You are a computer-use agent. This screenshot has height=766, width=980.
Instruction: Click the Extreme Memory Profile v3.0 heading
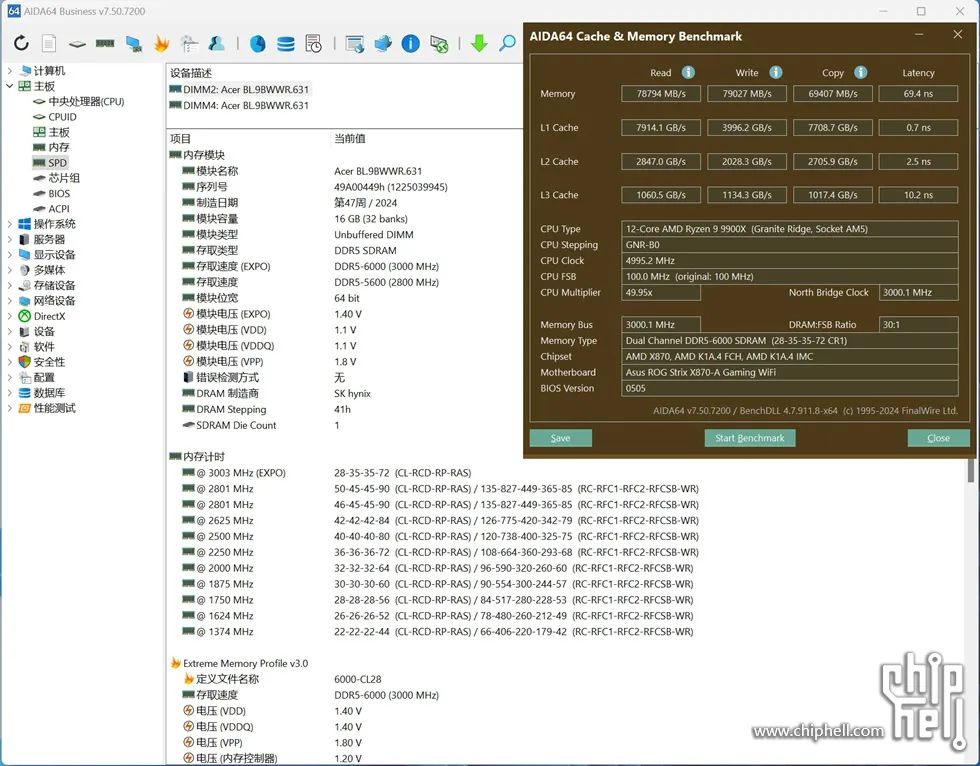[245, 664]
